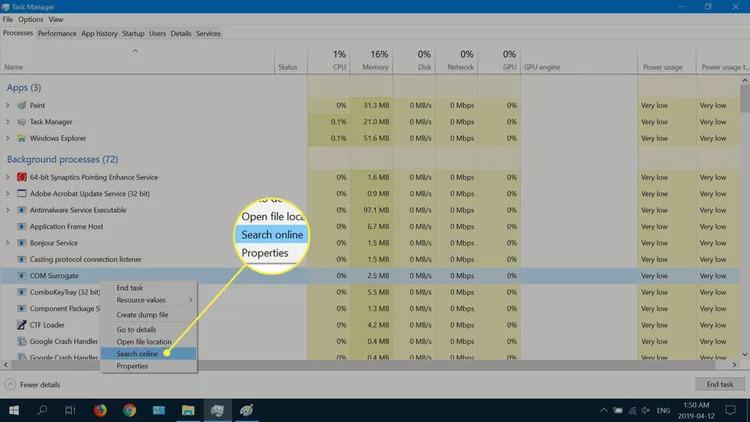This screenshot has width=750, height=422.
Task: Switch to the Performance tab
Action: coord(57,33)
